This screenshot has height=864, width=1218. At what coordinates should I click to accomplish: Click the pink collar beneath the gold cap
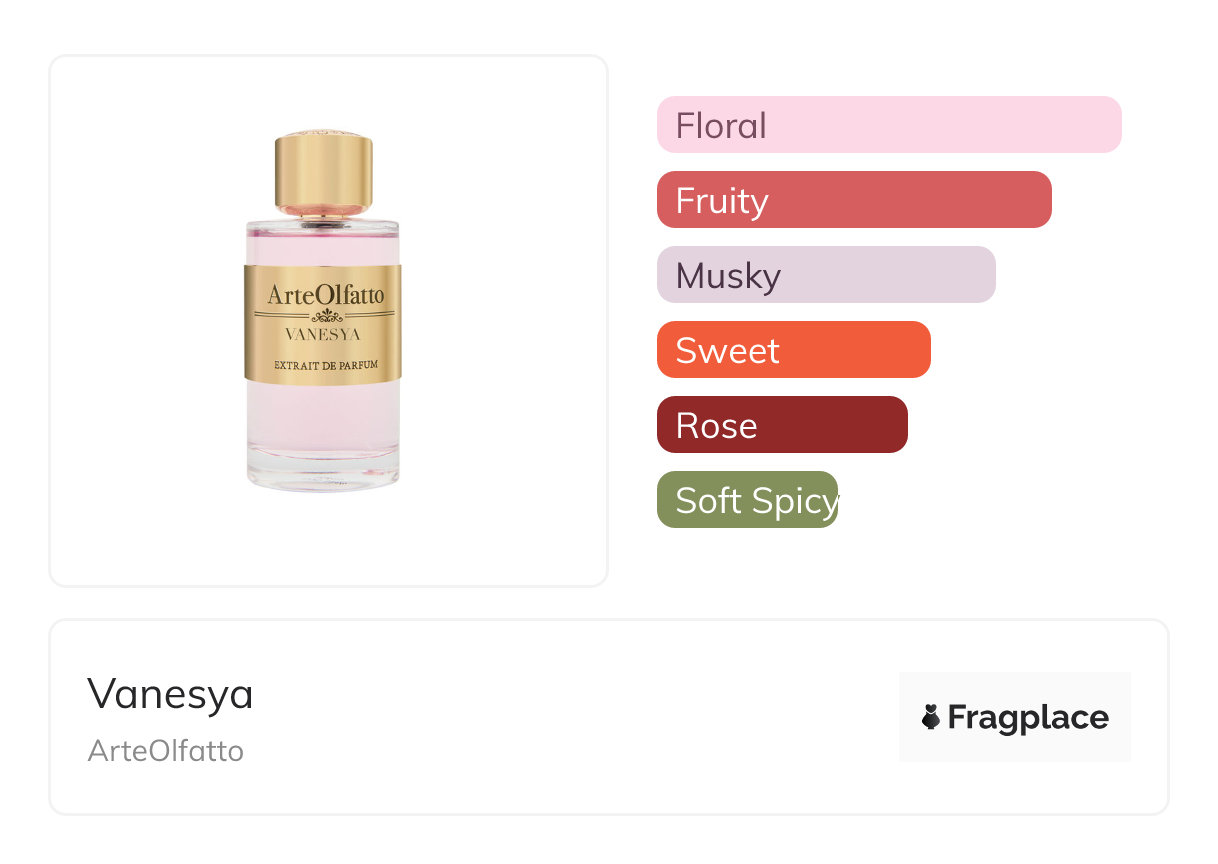(x=323, y=213)
